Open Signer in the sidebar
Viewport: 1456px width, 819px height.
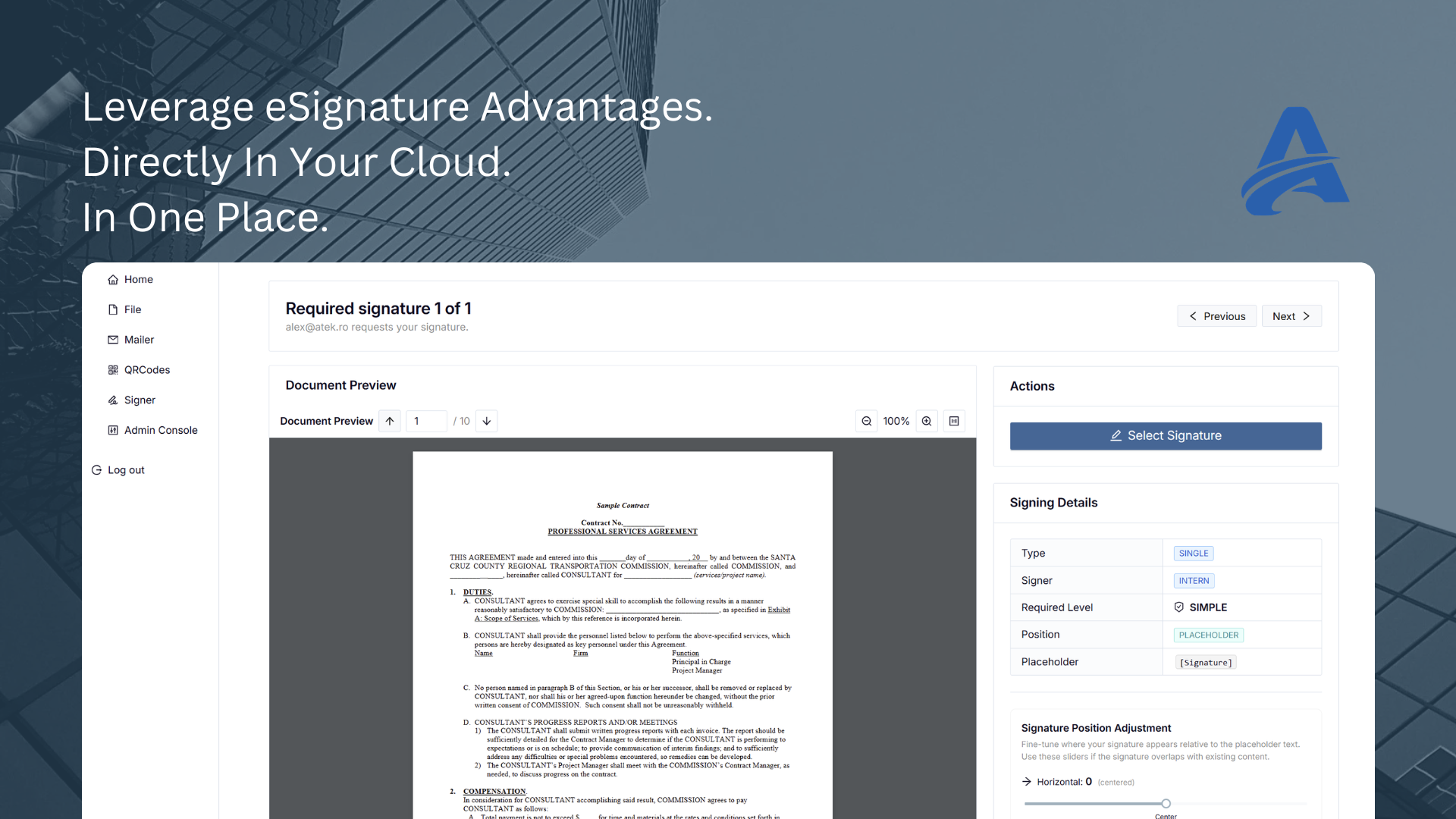pos(140,400)
